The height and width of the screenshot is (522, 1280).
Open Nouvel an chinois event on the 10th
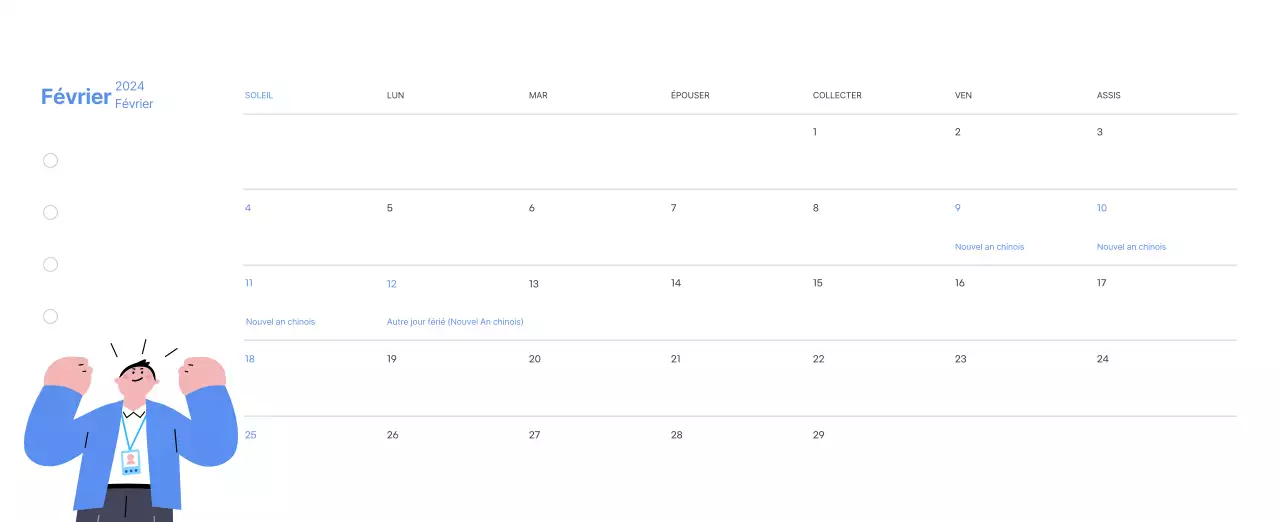pos(1131,247)
